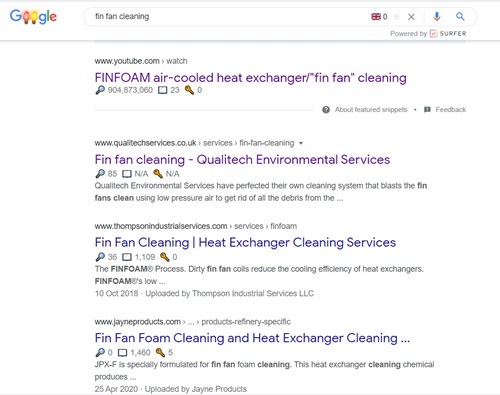Click the question mark About featured snippets icon

click(326, 110)
